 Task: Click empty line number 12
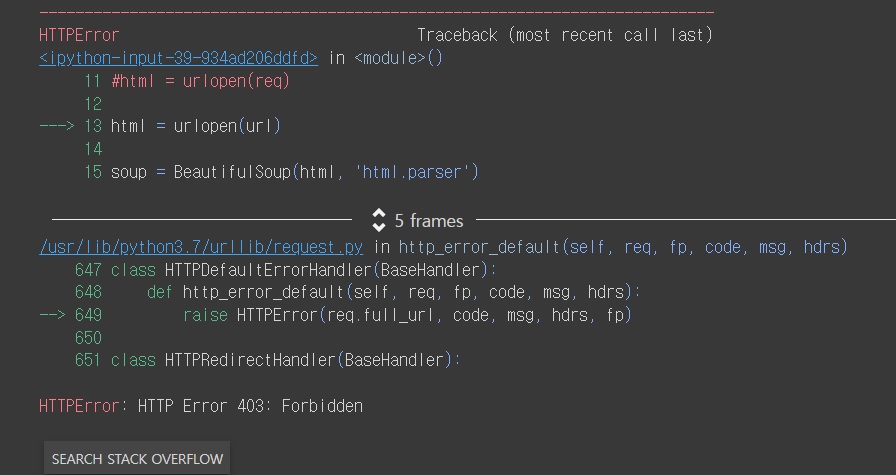point(93,104)
